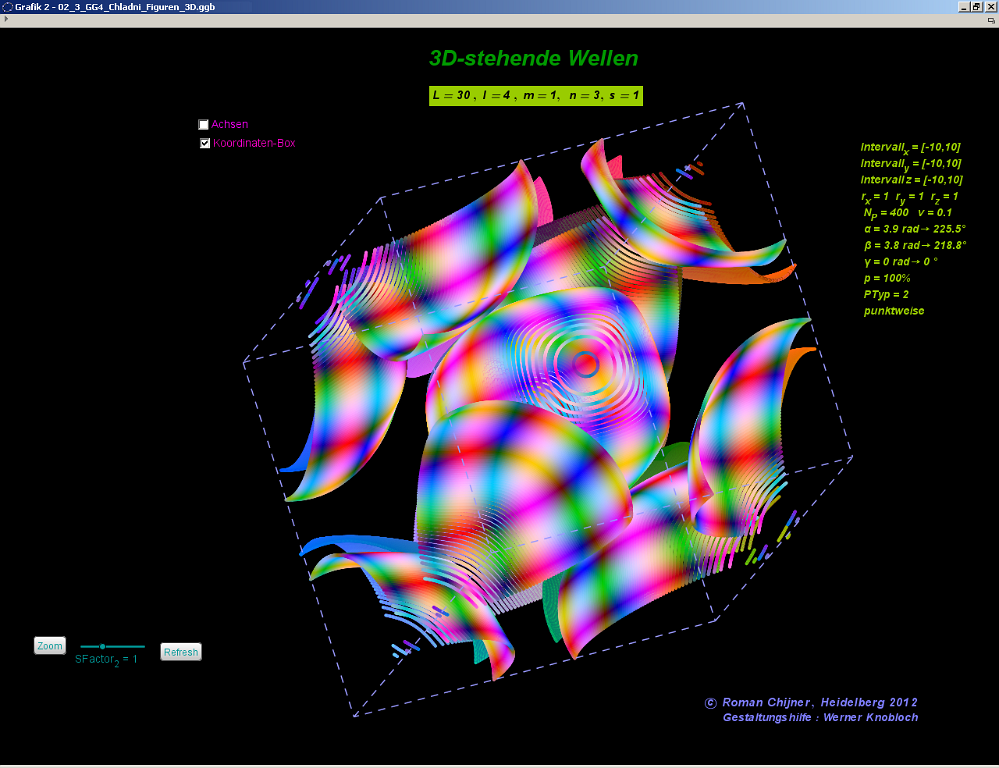Restore down the Grafik 2 window
This screenshot has width=999, height=768.
[x=976, y=6]
